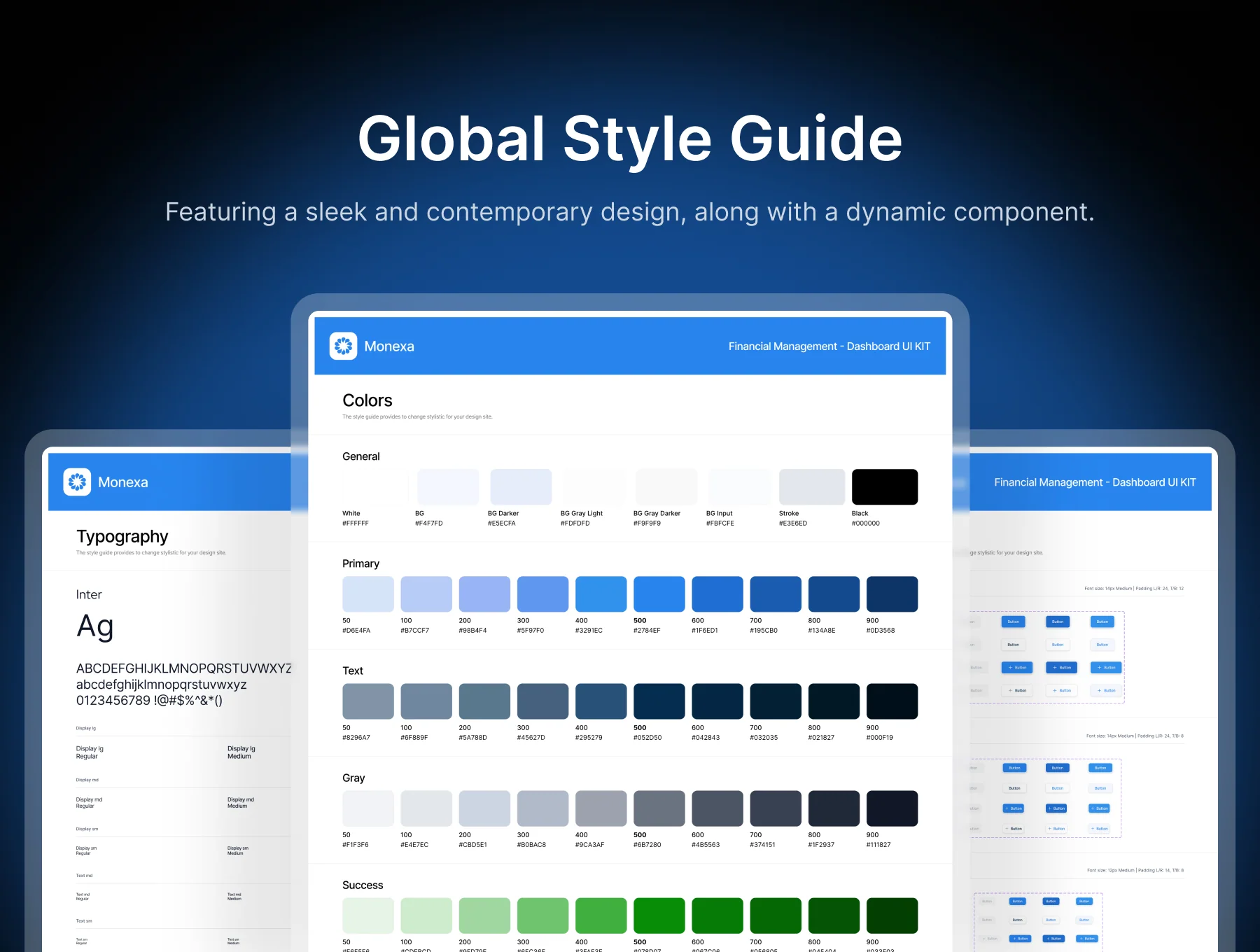Pick the Gray 900 swatch #111827

(x=892, y=808)
